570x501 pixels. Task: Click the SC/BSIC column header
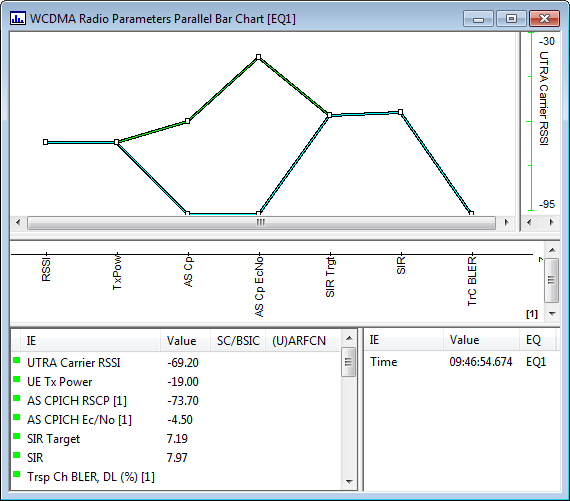point(238,341)
